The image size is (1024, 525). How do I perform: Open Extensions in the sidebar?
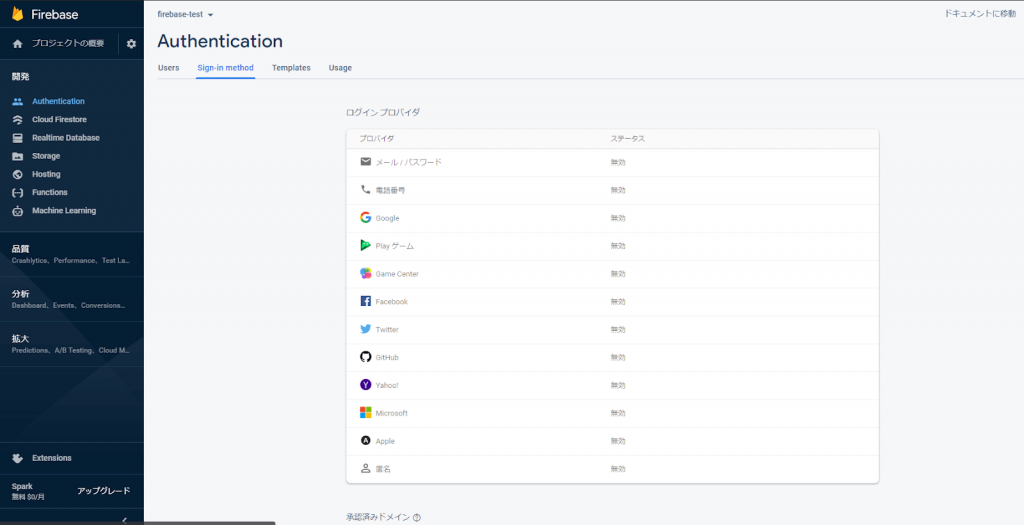pyautogui.click(x=52, y=458)
